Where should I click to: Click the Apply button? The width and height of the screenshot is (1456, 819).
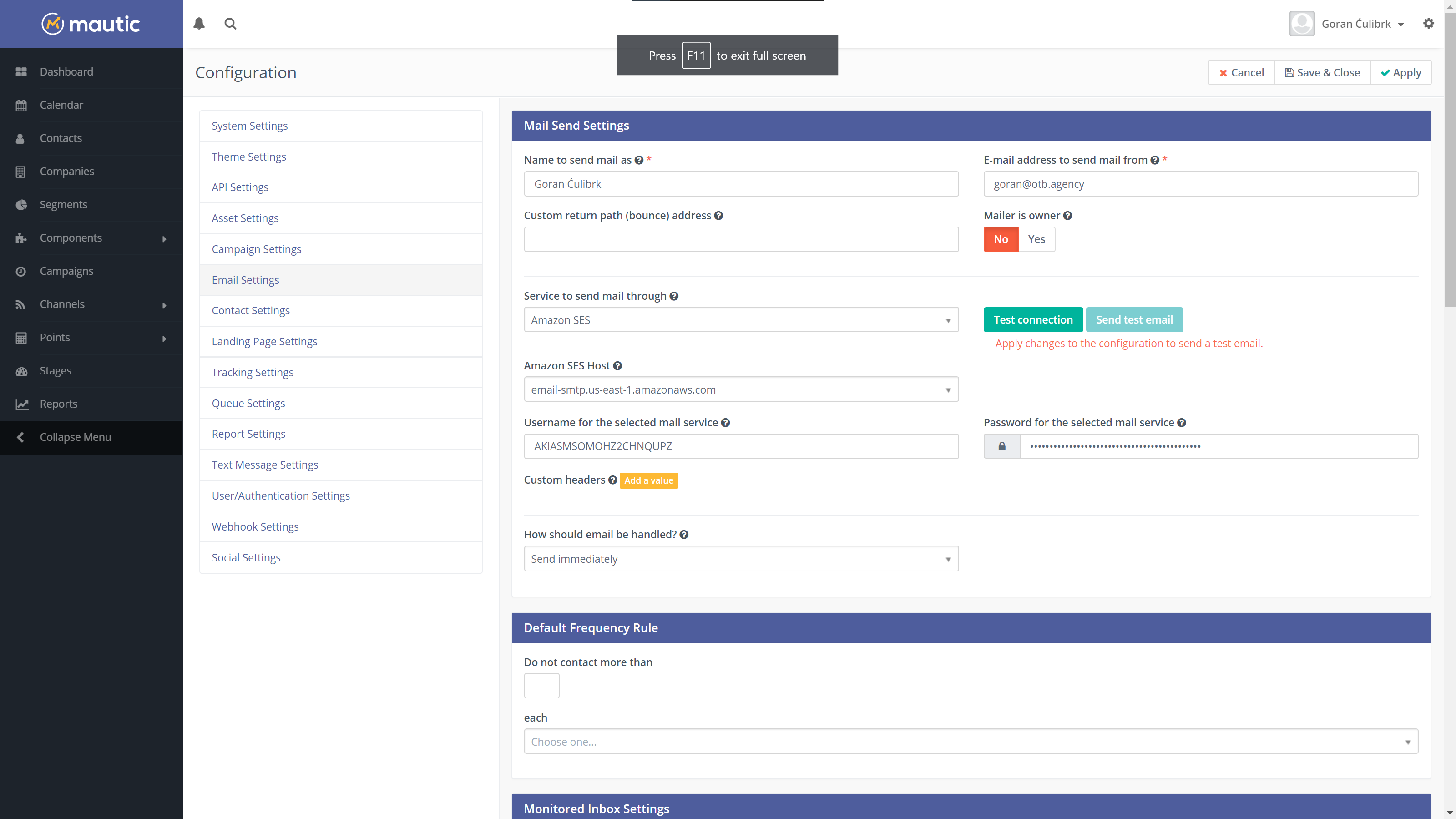(1400, 72)
